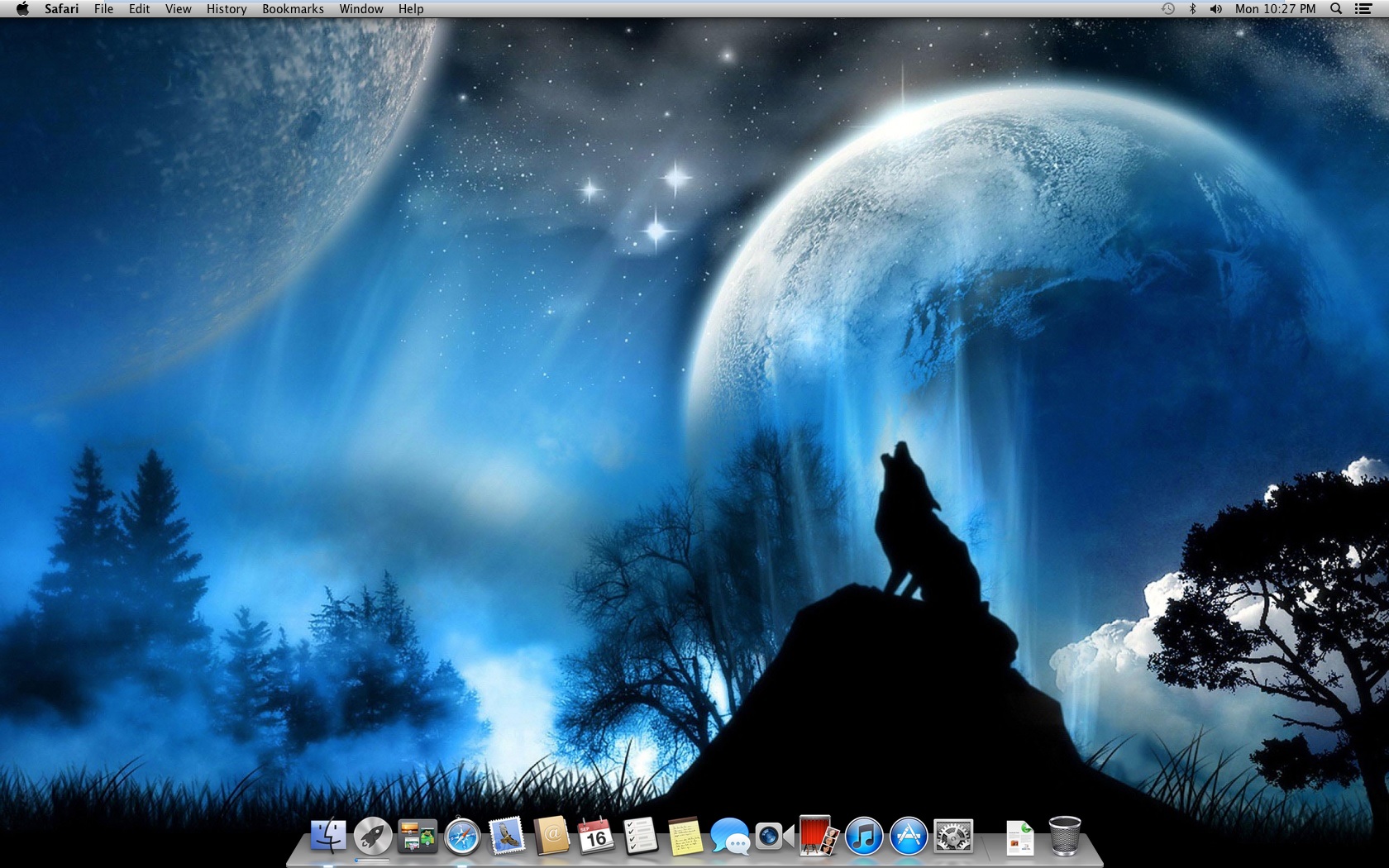Open the Edit menu
Image resolution: width=1389 pixels, height=868 pixels.
click(x=140, y=9)
